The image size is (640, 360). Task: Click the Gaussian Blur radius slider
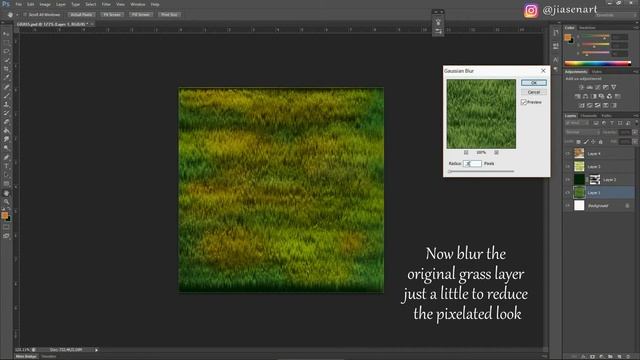pyautogui.click(x=481, y=171)
